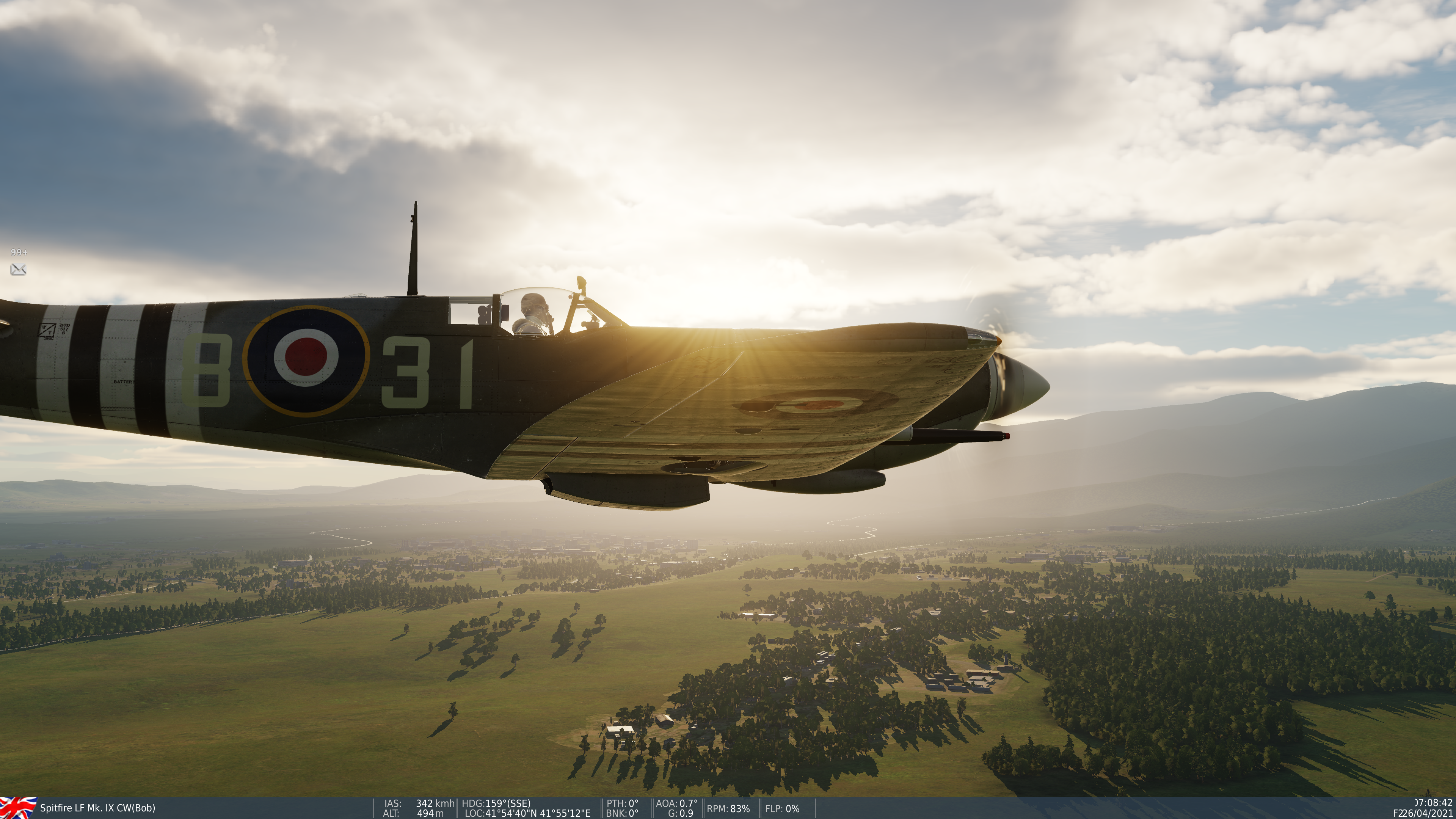
Task: Click the PTH 0° pitch readout
Action: pos(622,803)
